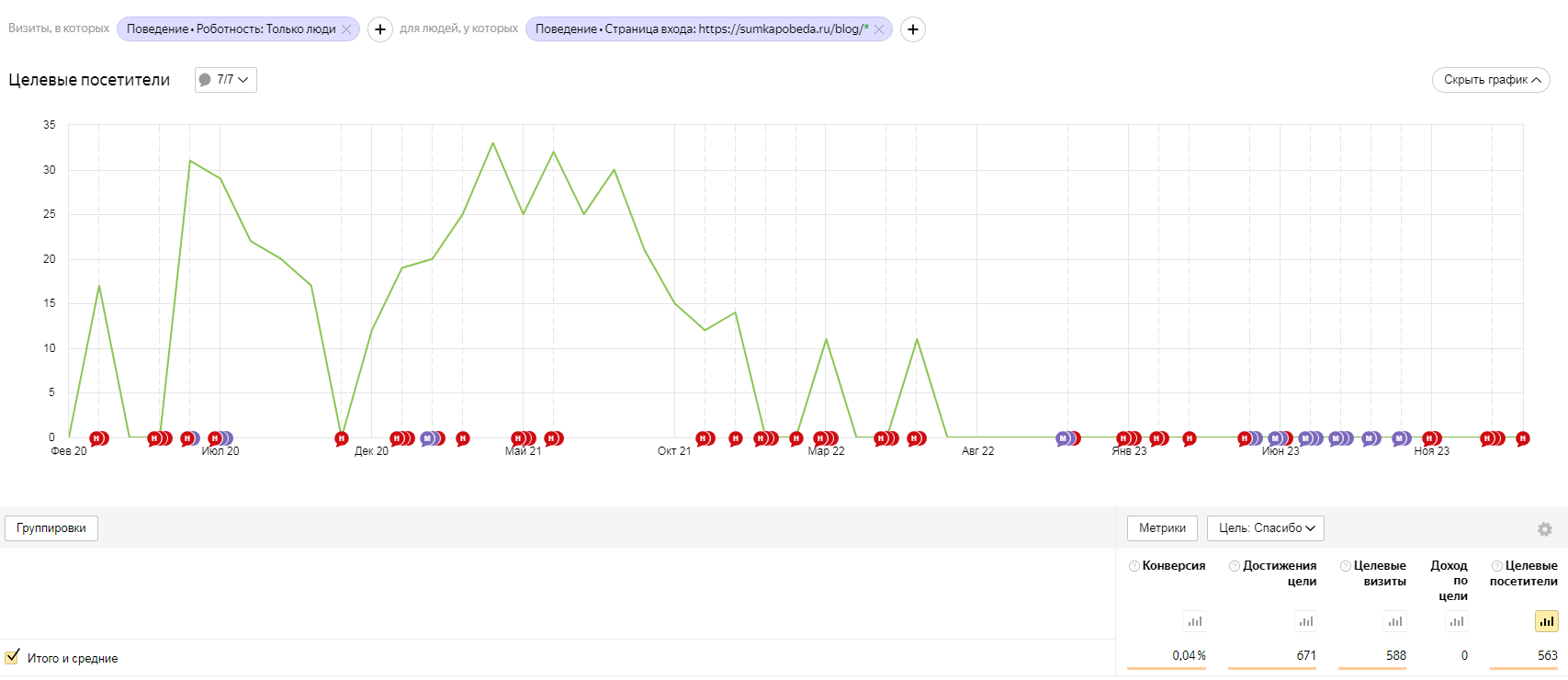Click the Группировки button
This screenshot has width=1568, height=680.
(51, 528)
